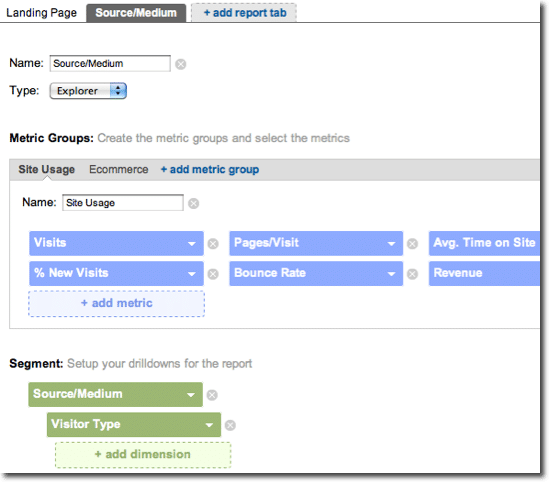Click the add report tab button
Screen dimensions: 550x483
click(244, 13)
